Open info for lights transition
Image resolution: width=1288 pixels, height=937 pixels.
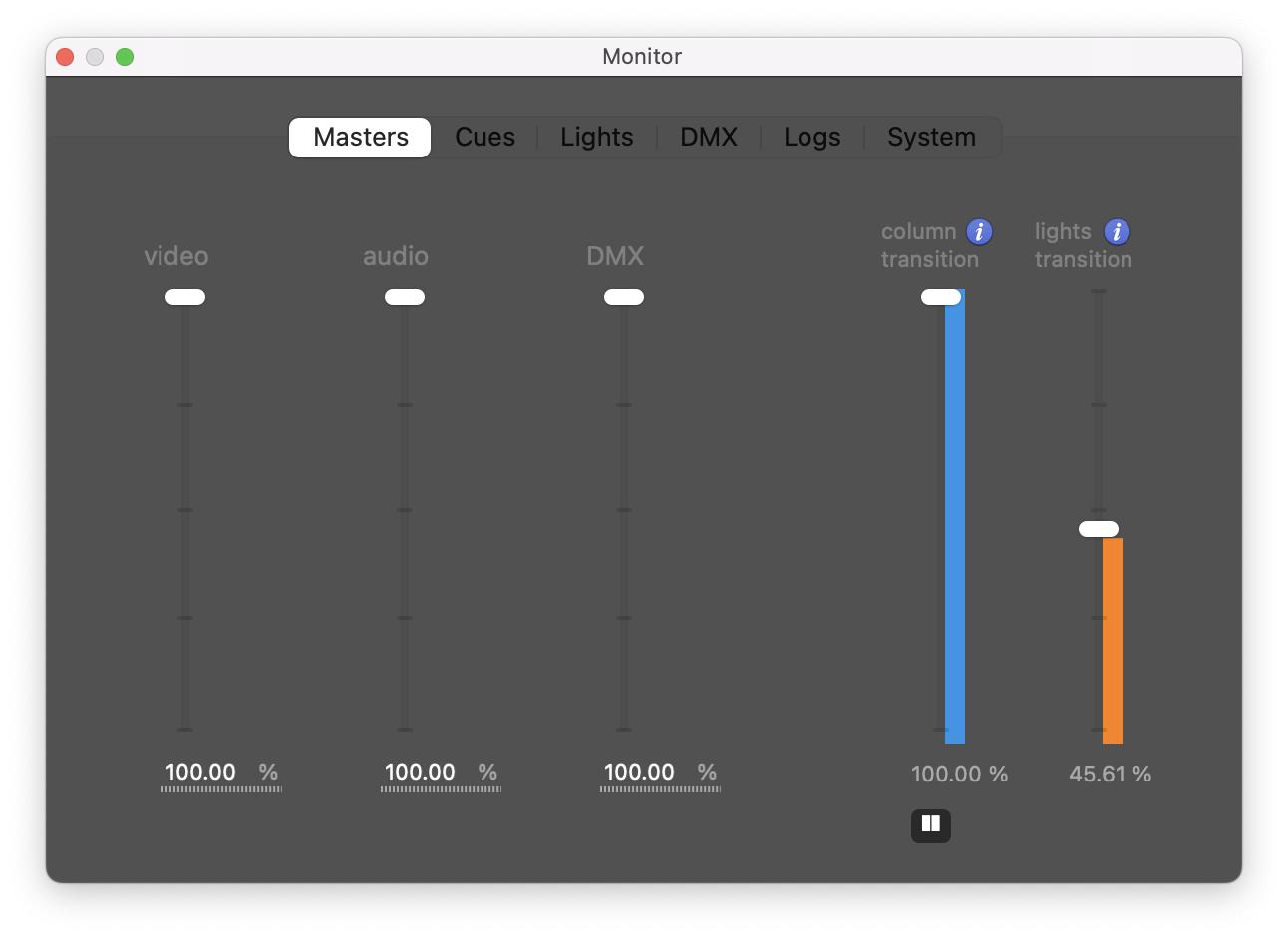(1117, 232)
